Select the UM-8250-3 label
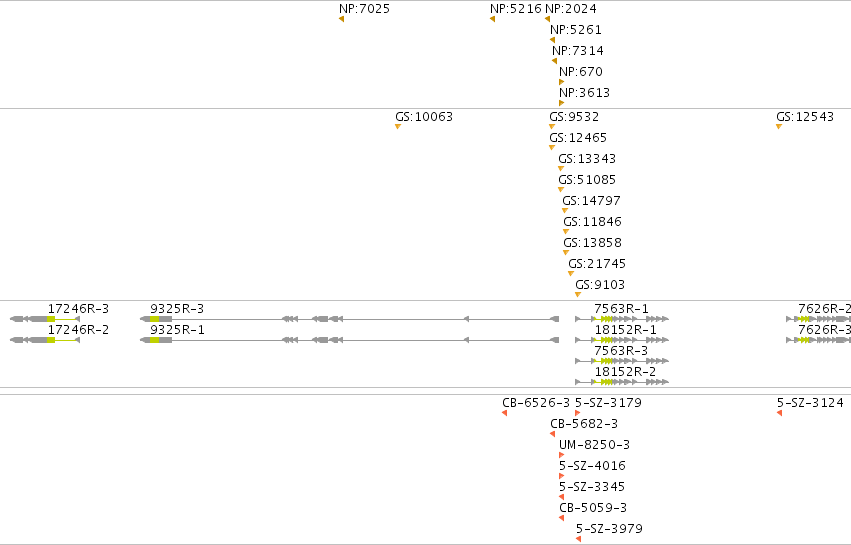 594,445
